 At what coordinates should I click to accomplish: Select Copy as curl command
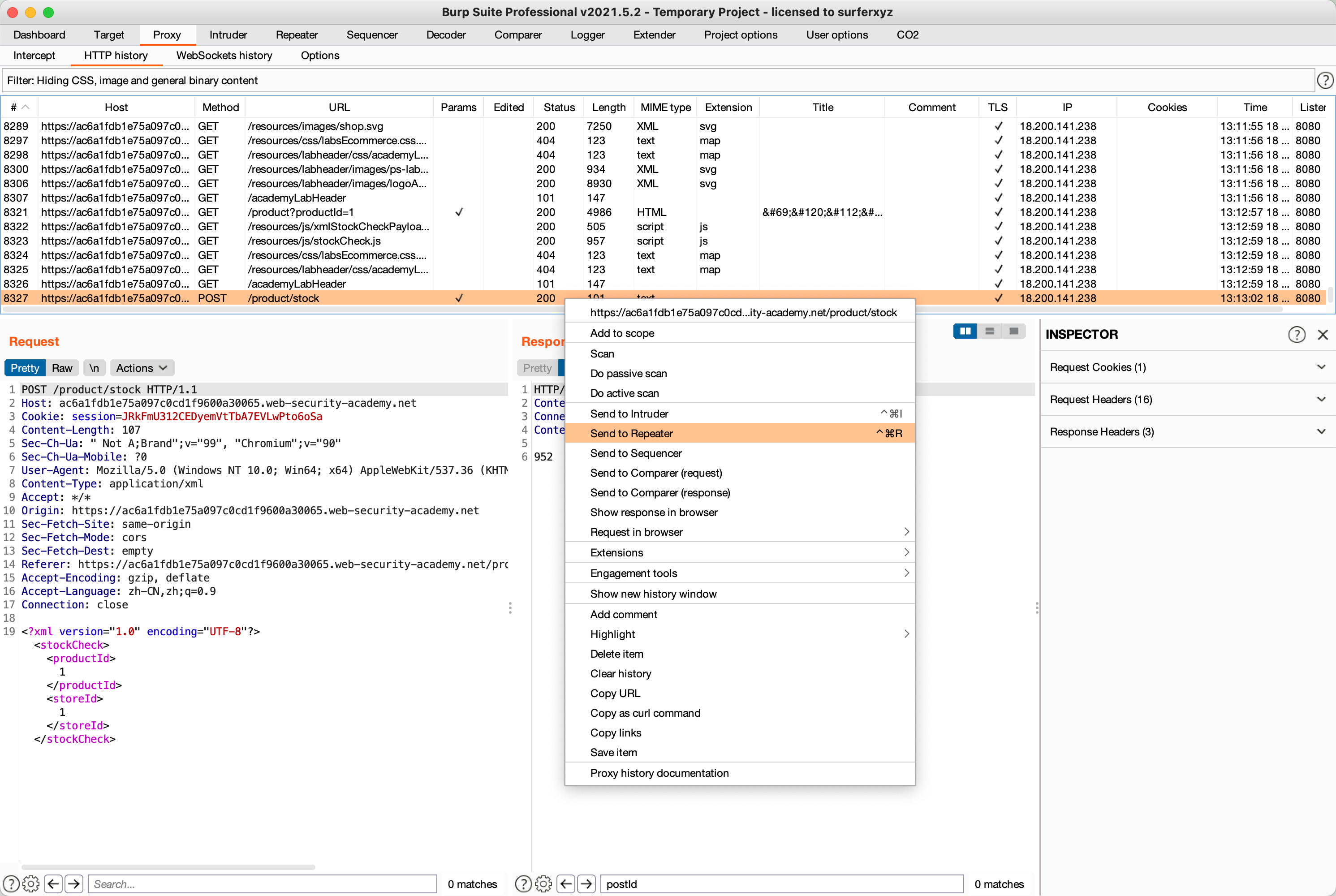click(x=740, y=713)
